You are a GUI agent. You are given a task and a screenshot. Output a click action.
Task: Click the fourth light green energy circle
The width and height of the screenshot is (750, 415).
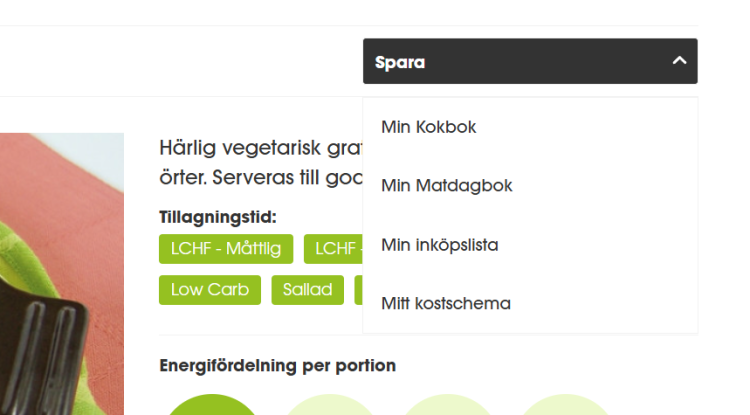565,406
